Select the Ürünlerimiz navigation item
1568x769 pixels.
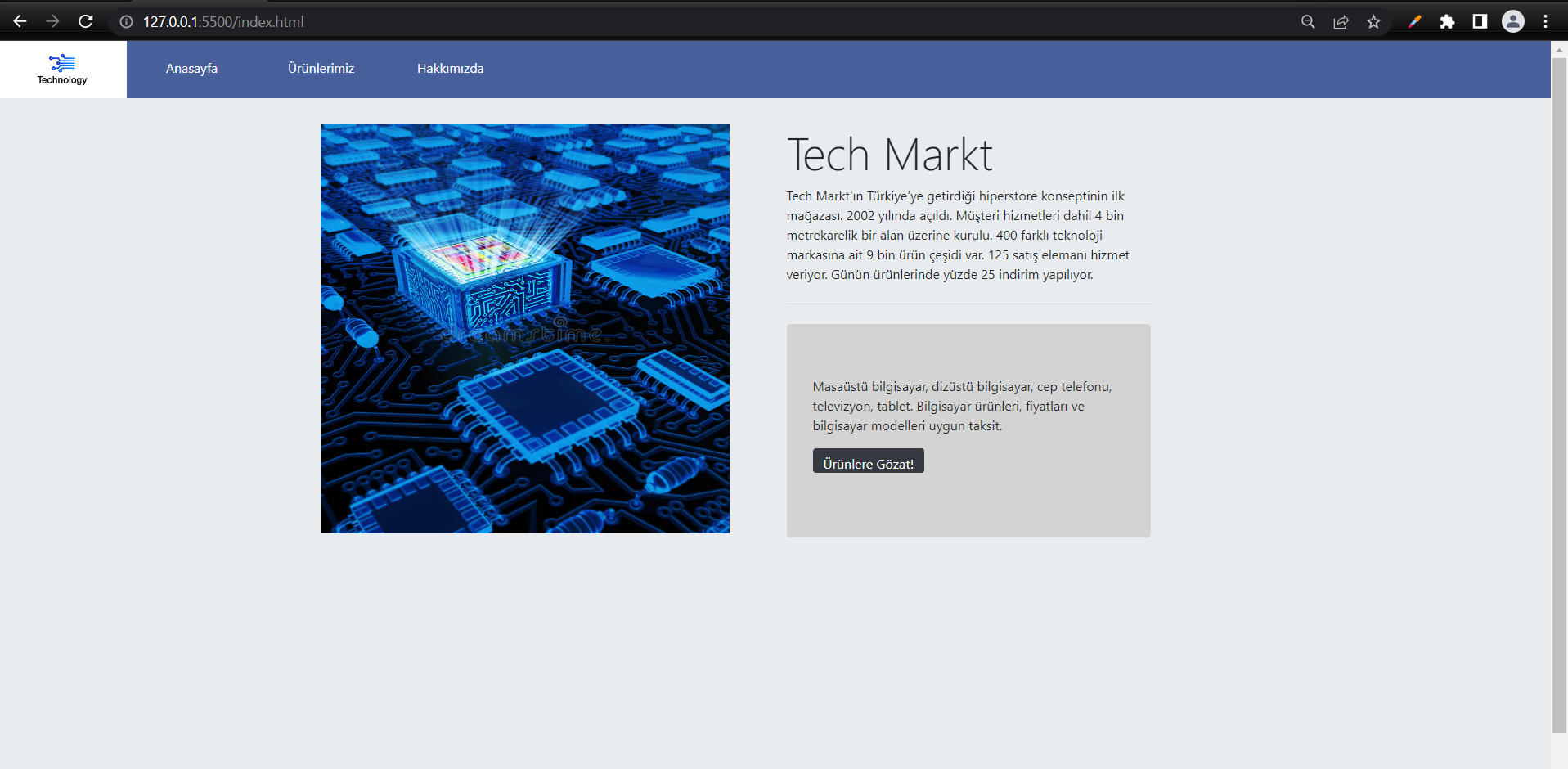pos(320,69)
